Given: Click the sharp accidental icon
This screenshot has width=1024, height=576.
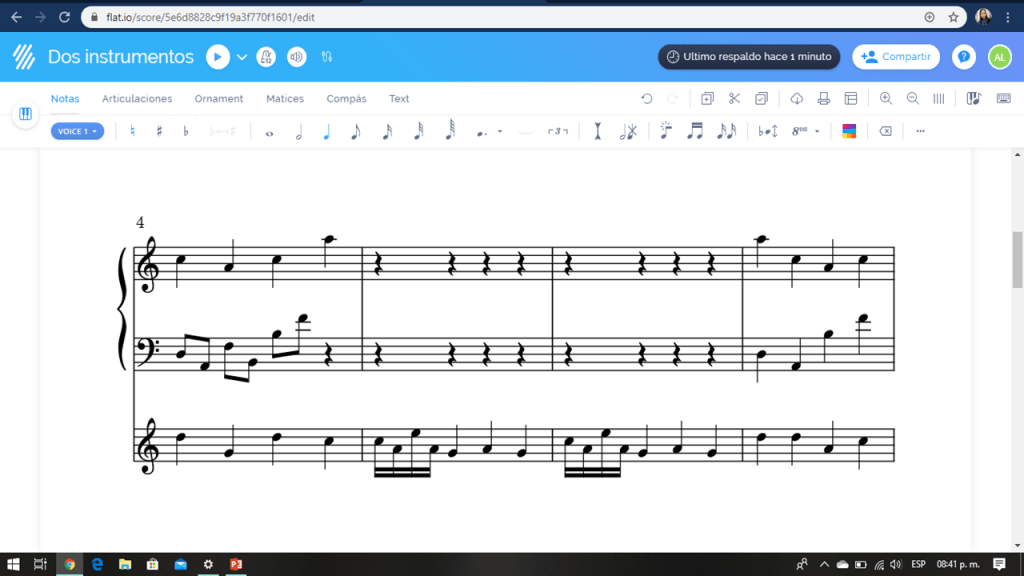Looking at the screenshot, I should [x=159, y=131].
